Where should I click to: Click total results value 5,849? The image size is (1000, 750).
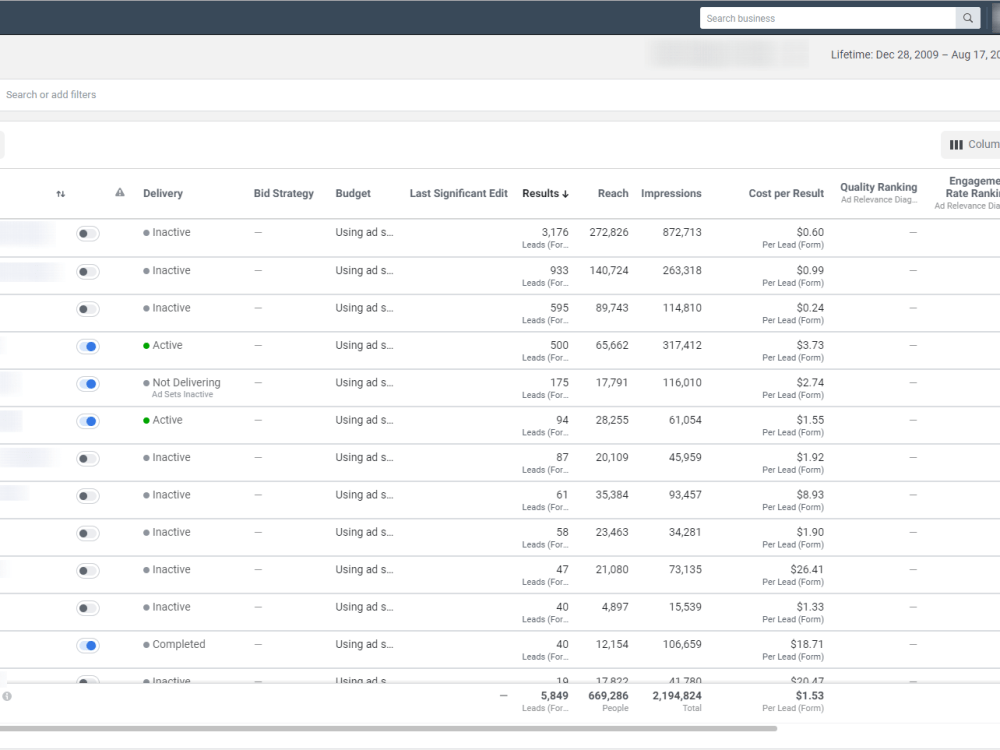click(x=554, y=696)
